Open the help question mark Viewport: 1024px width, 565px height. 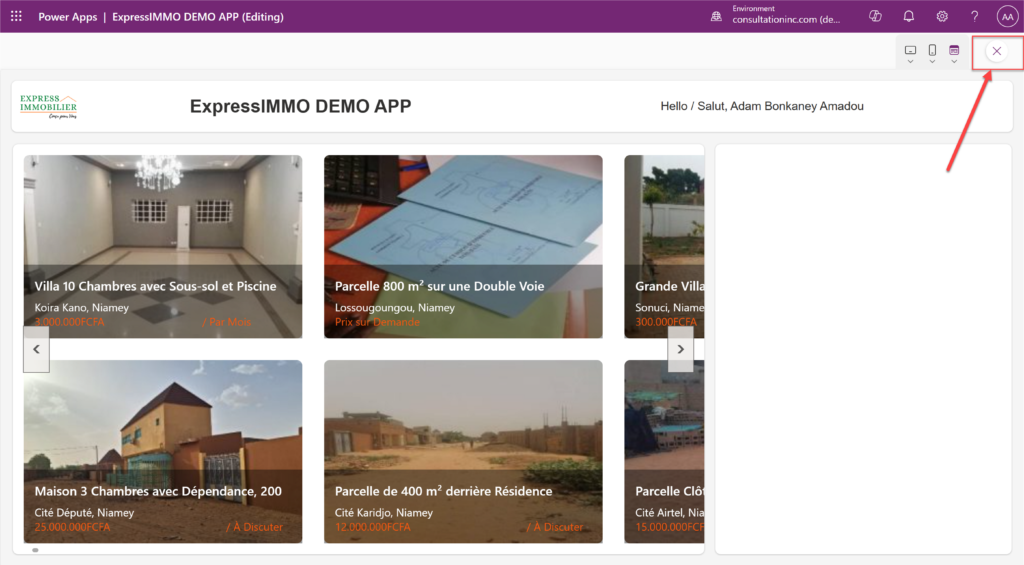[974, 16]
